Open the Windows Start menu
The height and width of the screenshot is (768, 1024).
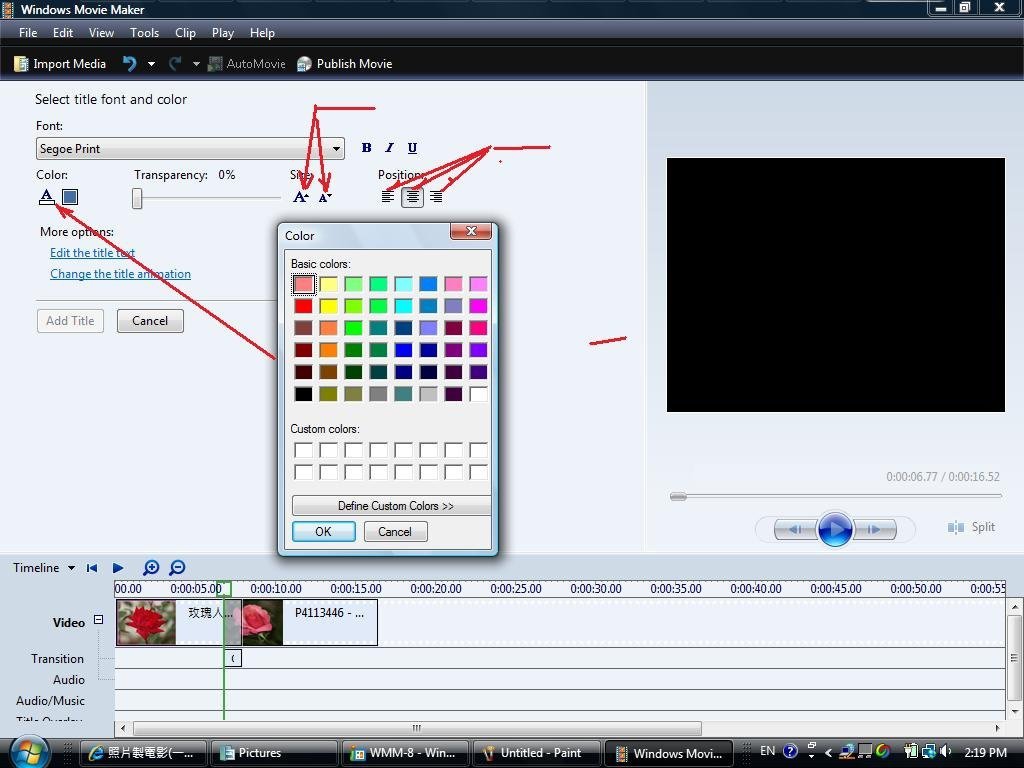(x=30, y=752)
